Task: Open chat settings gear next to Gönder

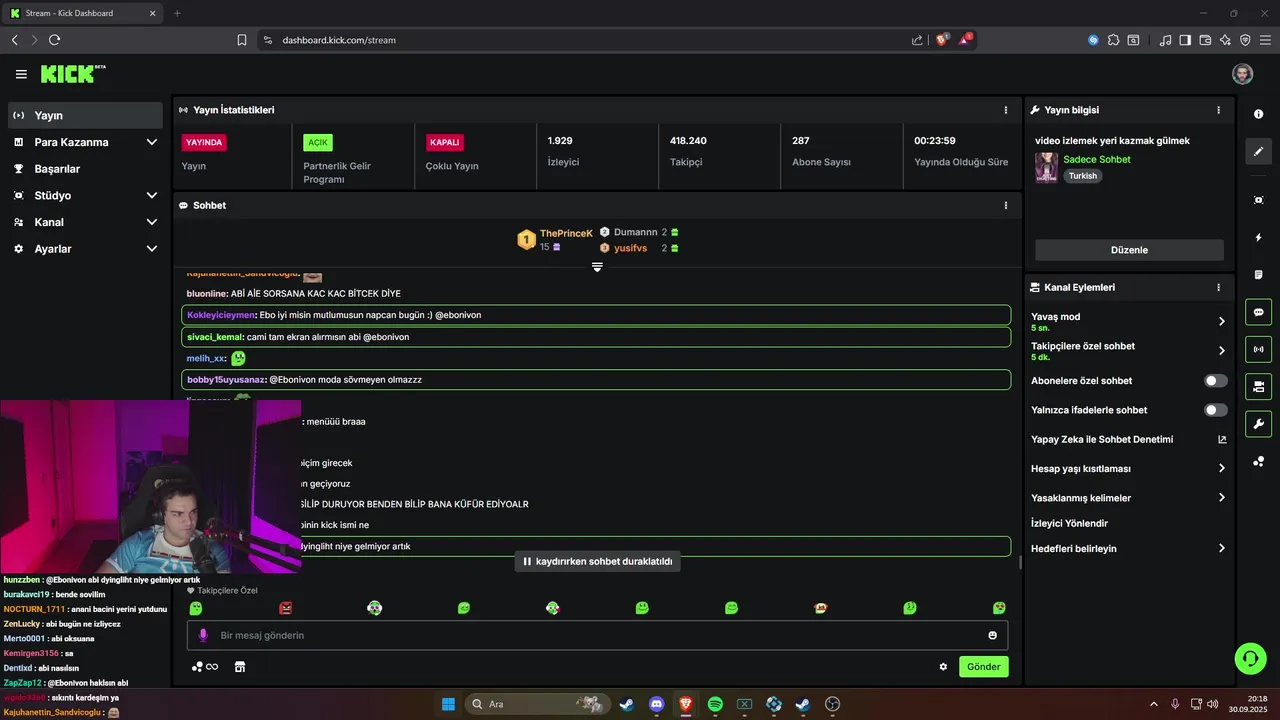Action: pyautogui.click(x=943, y=667)
